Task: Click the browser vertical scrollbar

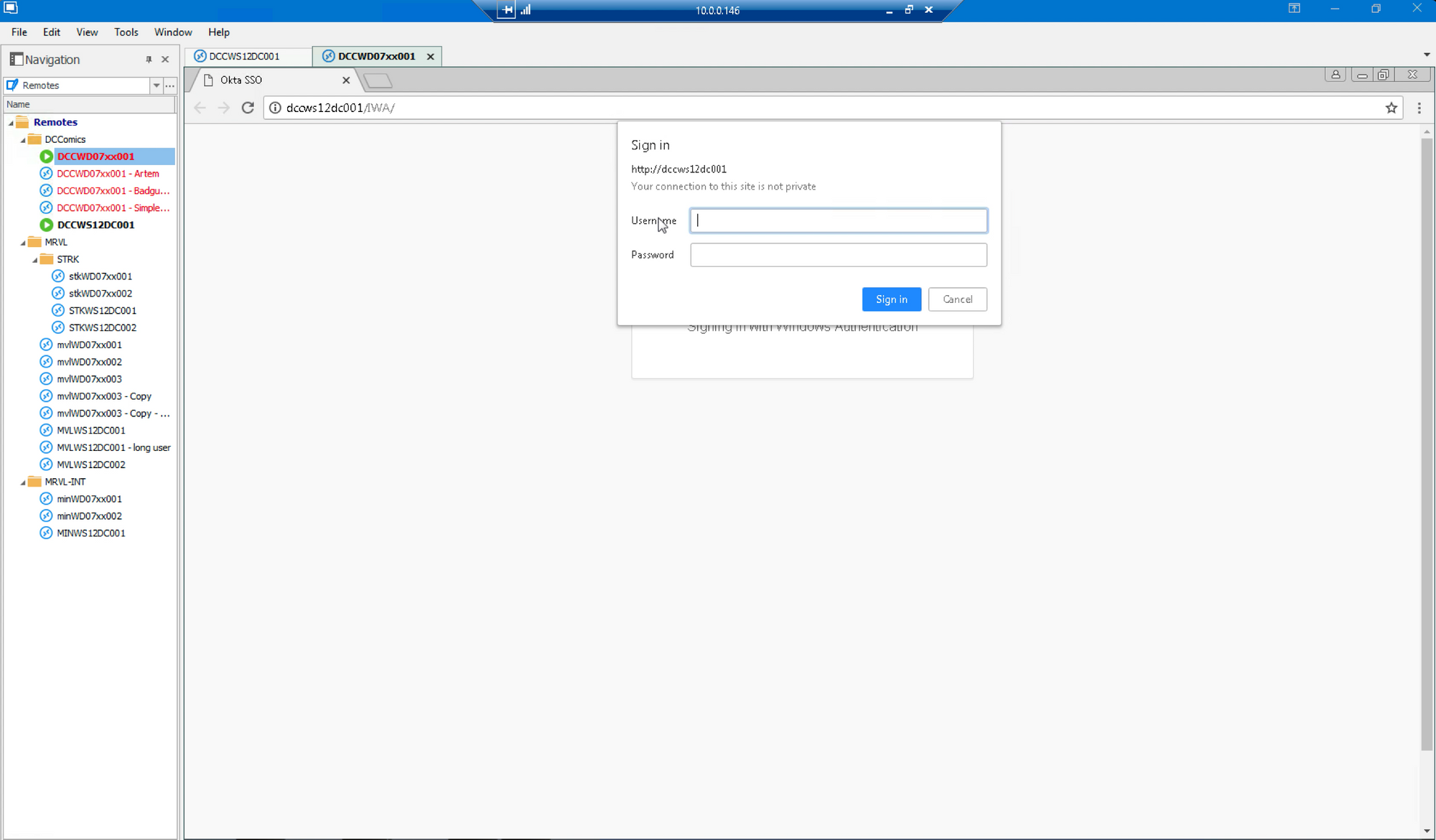Action: (1427, 445)
